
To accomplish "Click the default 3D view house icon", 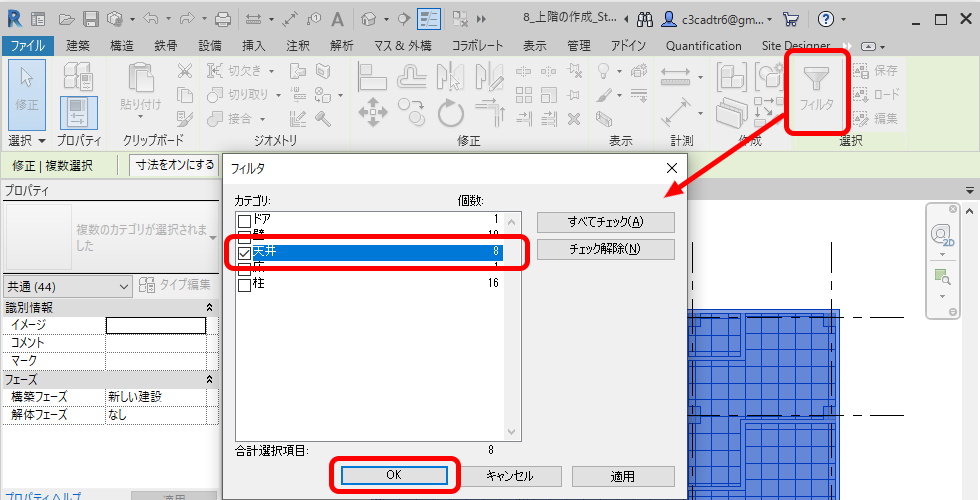I will [x=369, y=19].
